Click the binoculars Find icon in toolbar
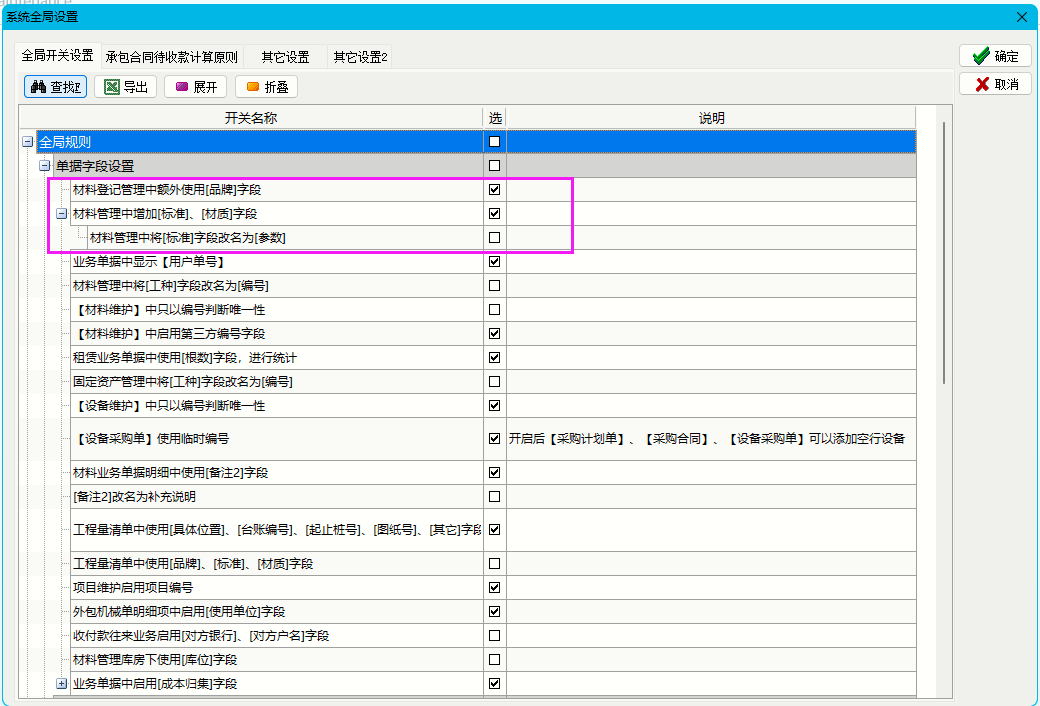The width and height of the screenshot is (1040, 706). pyautogui.click(x=39, y=87)
